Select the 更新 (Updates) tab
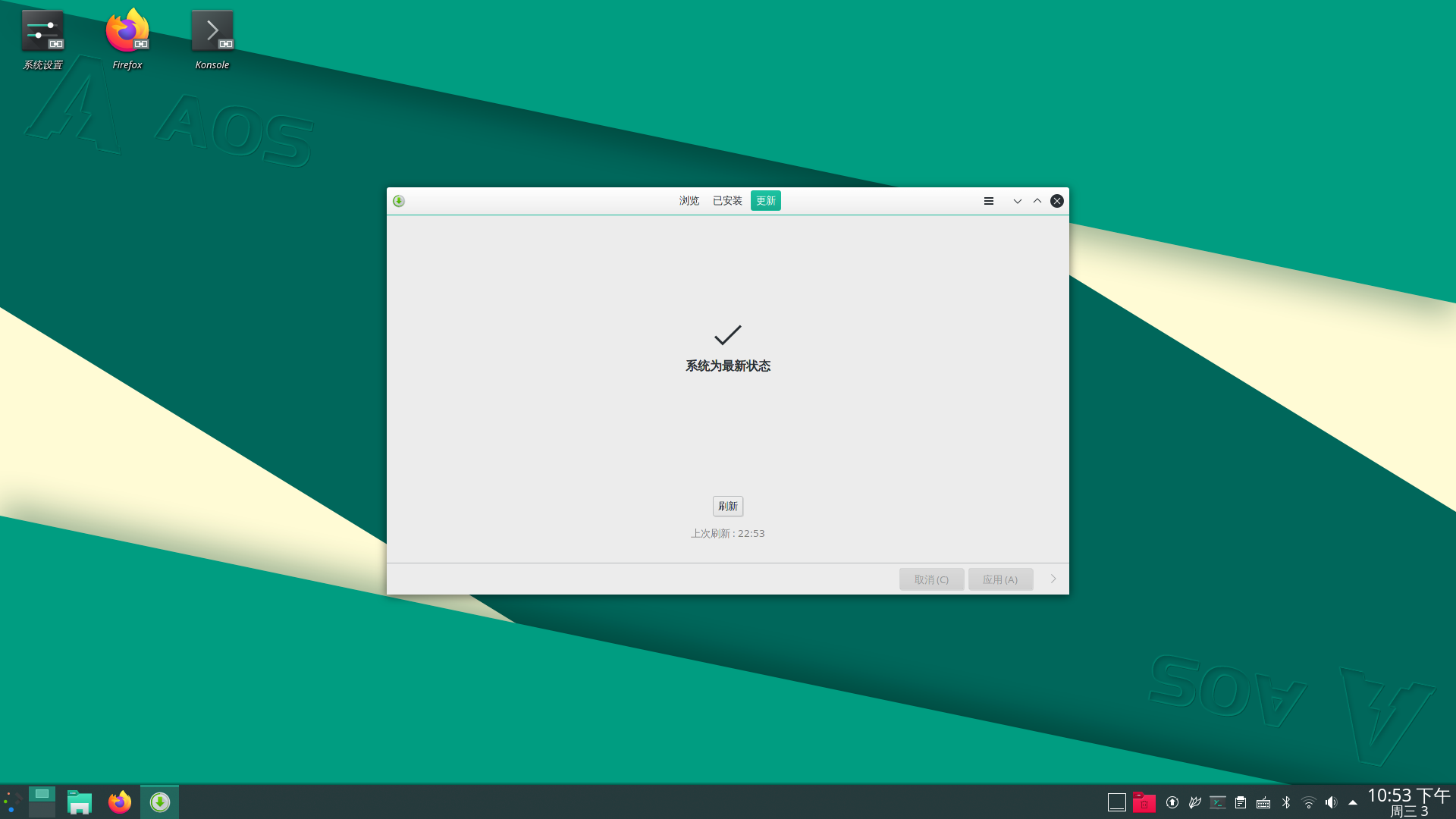The height and width of the screenshot is (819, 1456). [765, 201]
